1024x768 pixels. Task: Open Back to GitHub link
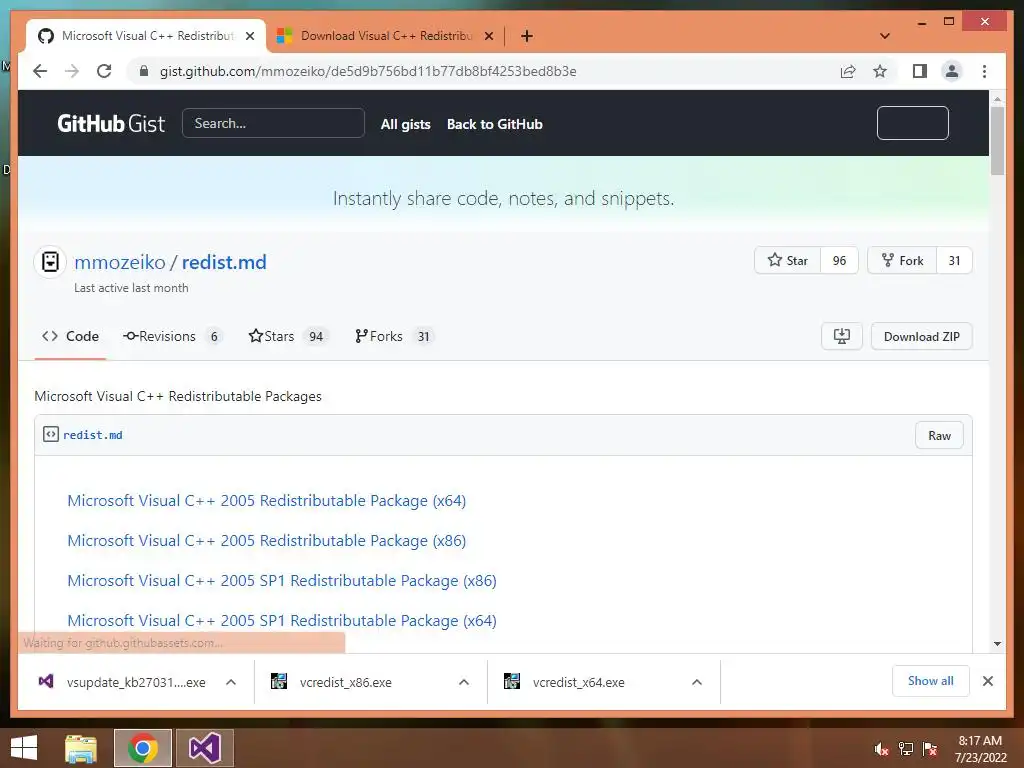494,124
